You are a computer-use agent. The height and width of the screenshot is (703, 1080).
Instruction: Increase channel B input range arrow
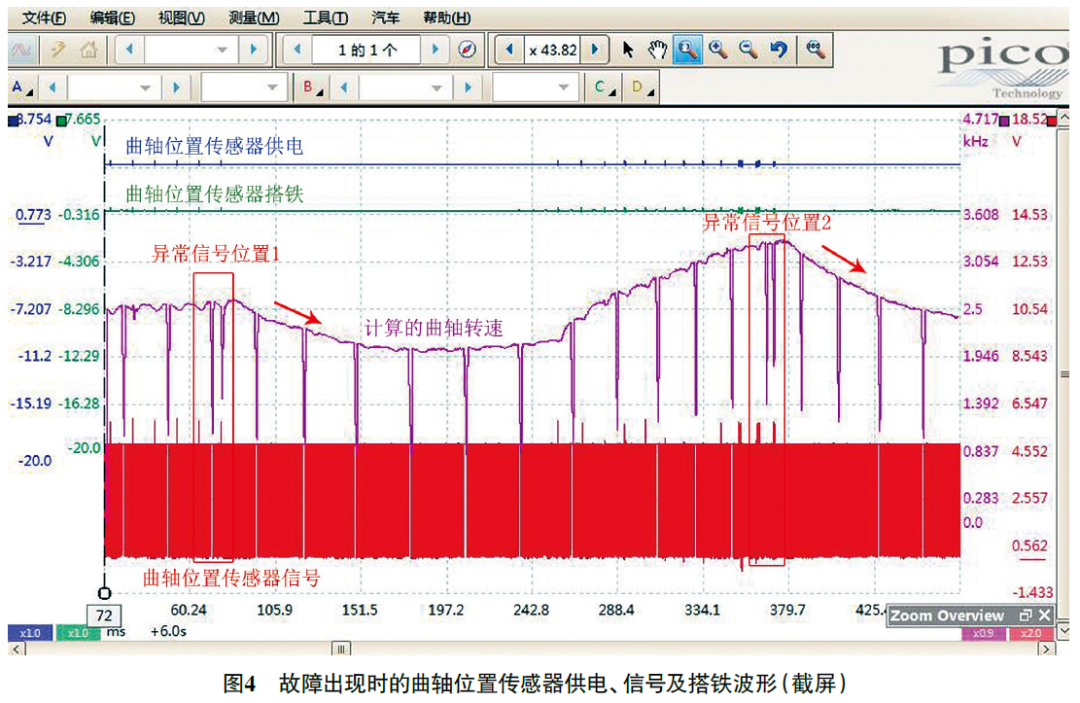tap(468, 88)
